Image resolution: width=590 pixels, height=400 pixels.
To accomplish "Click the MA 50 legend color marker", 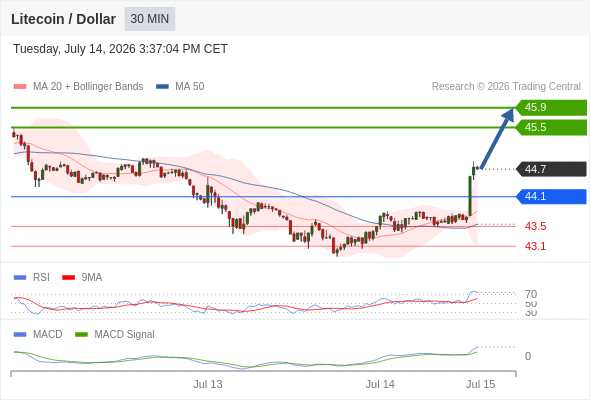I will pyautogui.click(x=162, y=87).
